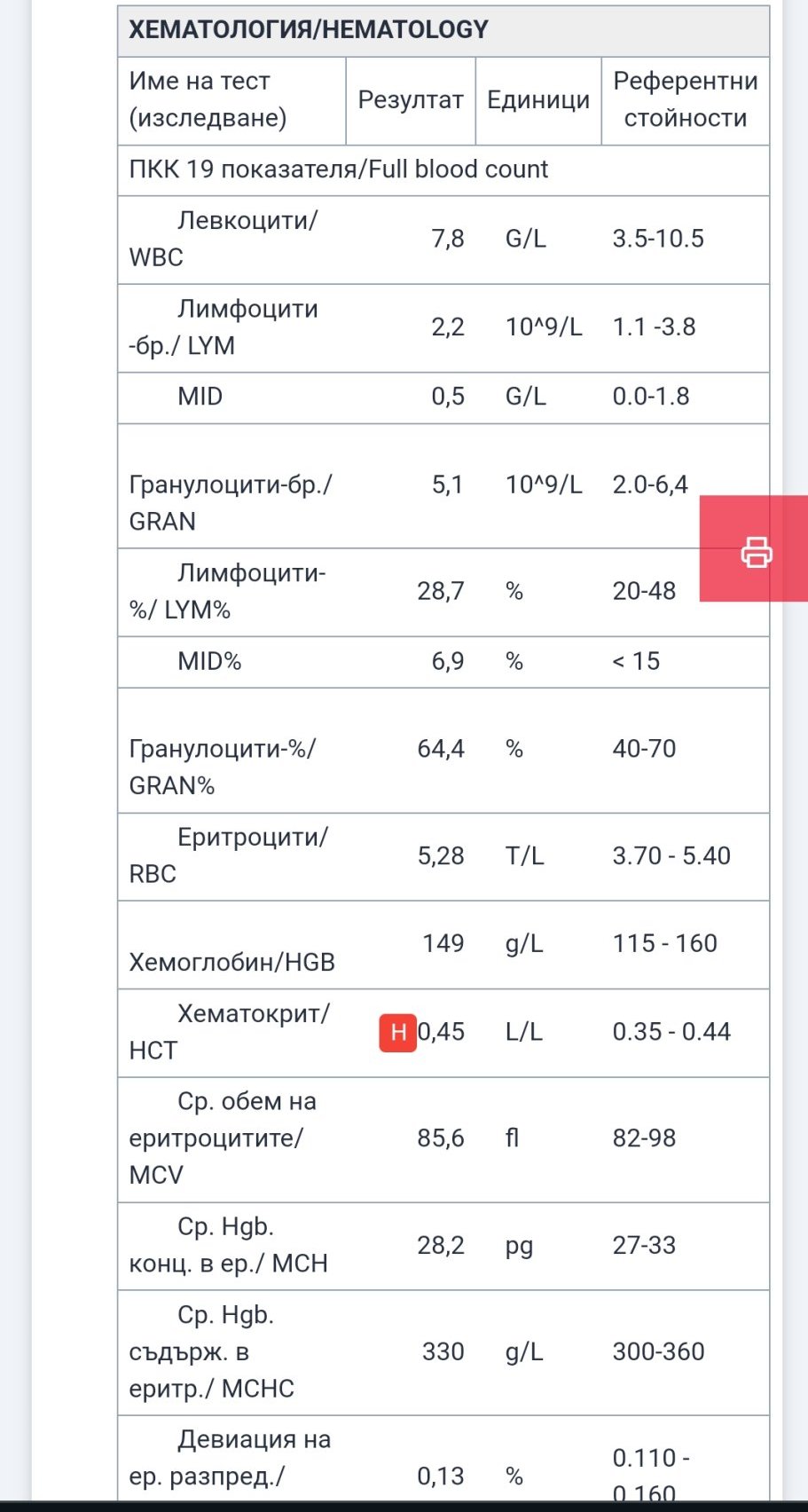
Task: Click the red print icon button
Action: [756, 551]
